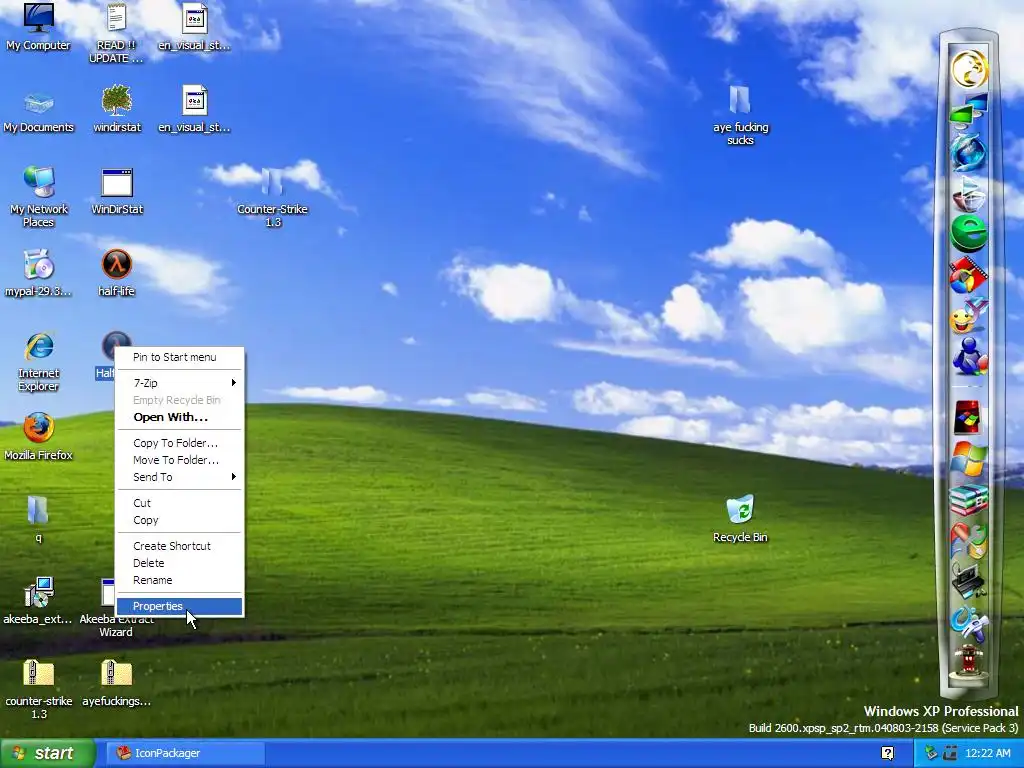Click the sailboat-shaped icon in dock

coord(969,193)
